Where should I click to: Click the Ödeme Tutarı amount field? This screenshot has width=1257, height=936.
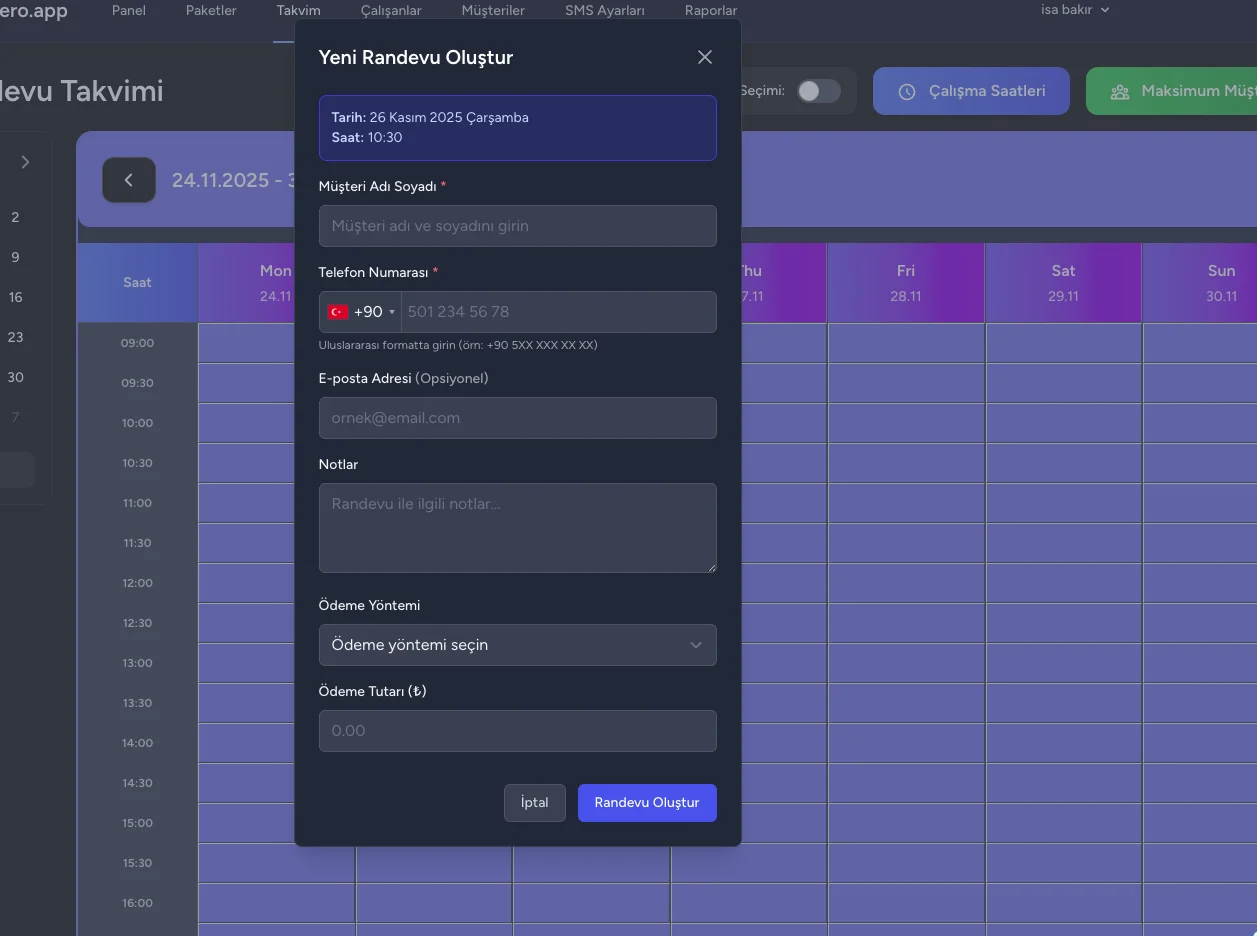[x=517, y=731]
